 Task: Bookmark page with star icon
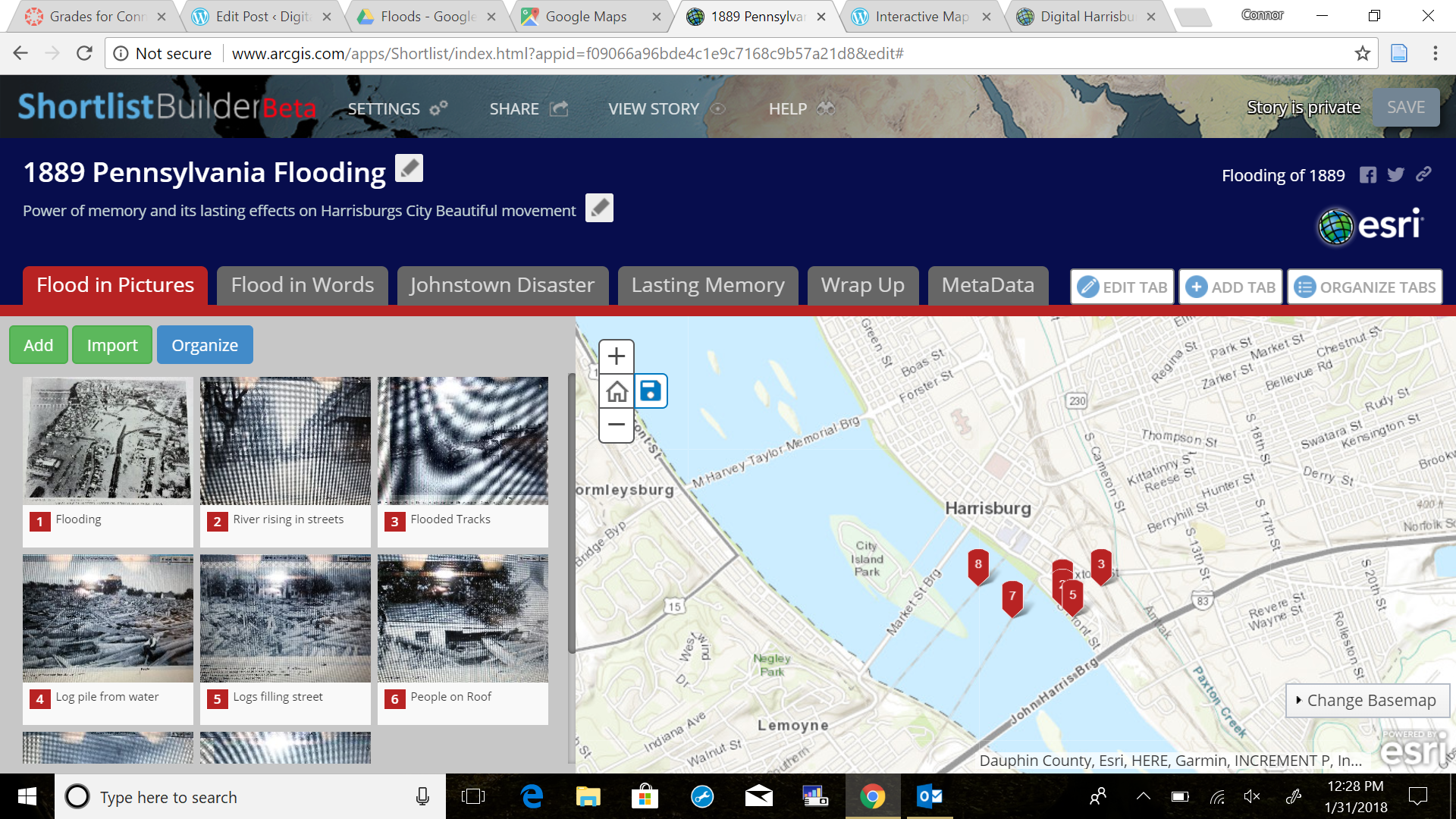tap(1362, 53)
